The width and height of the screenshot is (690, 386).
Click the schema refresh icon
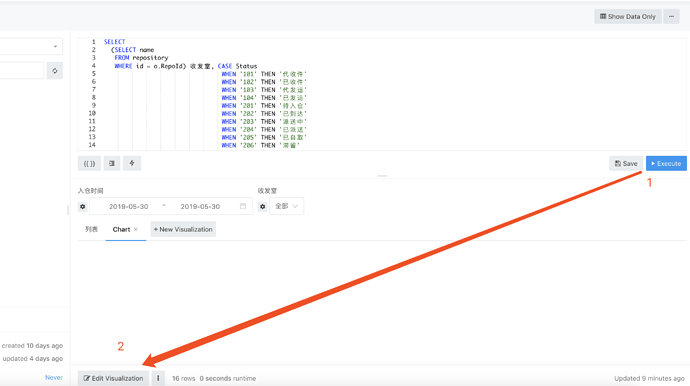[x=55, y=70]
